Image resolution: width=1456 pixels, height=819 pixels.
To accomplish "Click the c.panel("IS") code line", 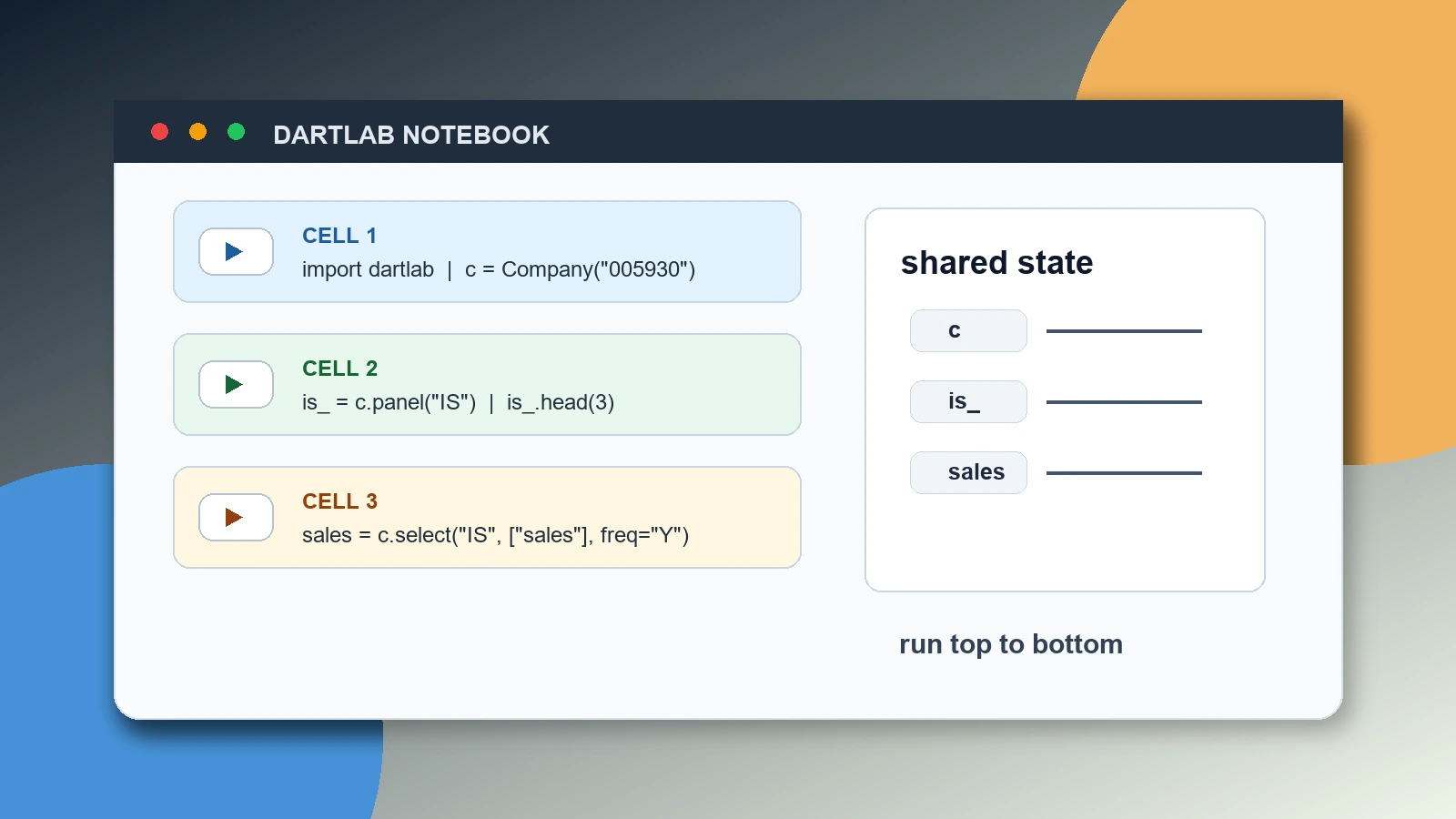I will (x=458, y=403).
